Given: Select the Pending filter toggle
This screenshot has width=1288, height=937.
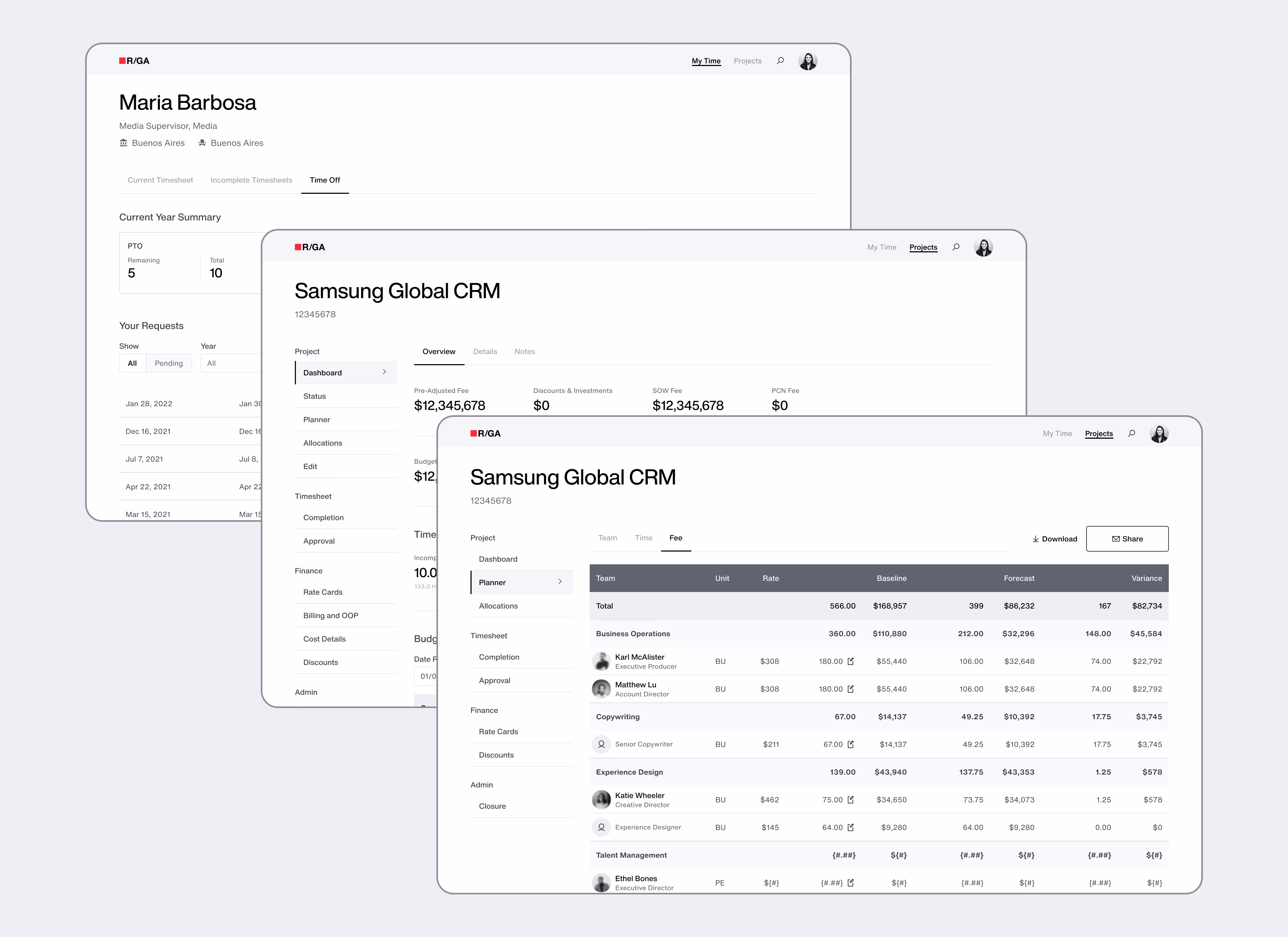Looking at the screenshot, I should click(169, 363).
